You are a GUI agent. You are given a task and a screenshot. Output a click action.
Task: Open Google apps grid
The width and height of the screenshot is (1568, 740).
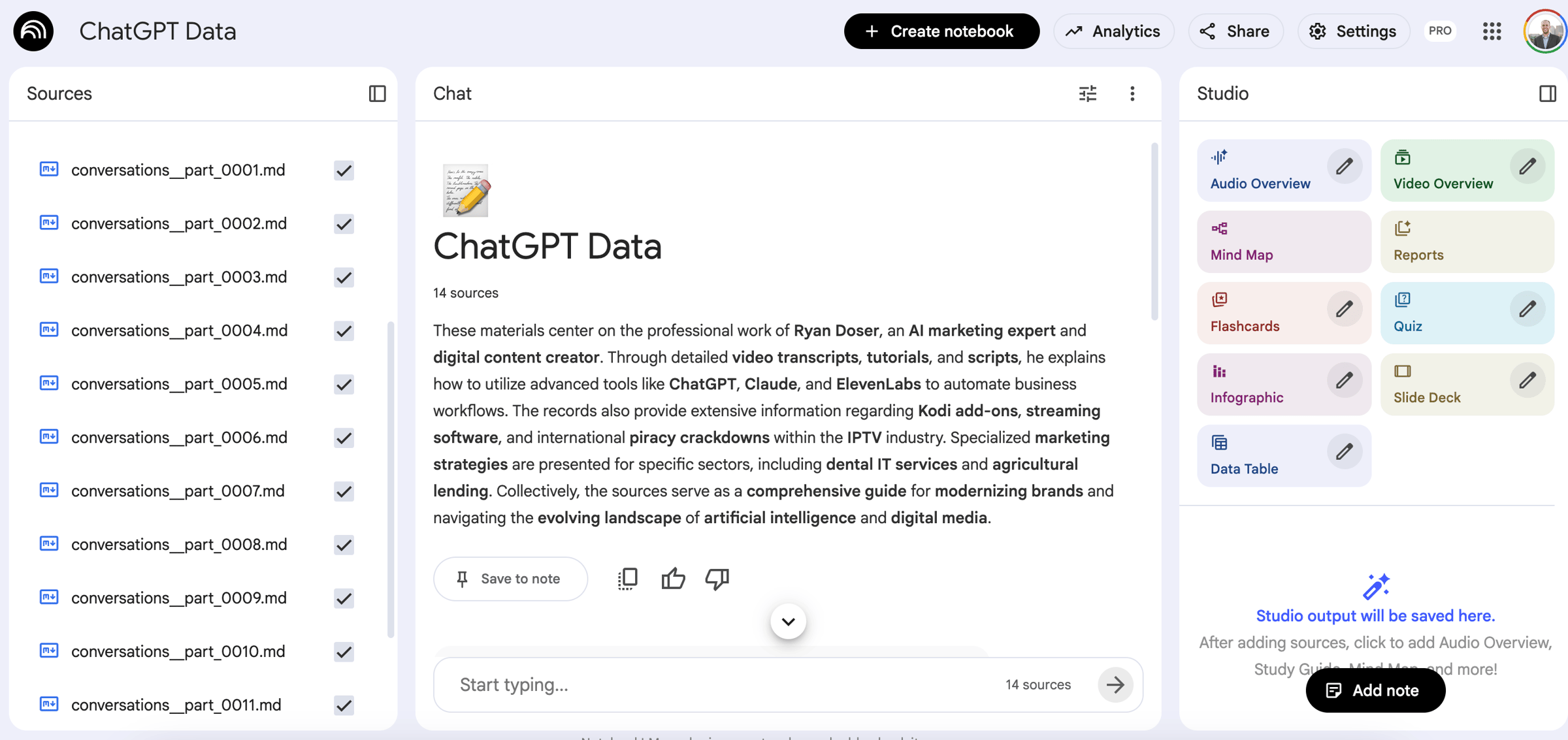1492,31
